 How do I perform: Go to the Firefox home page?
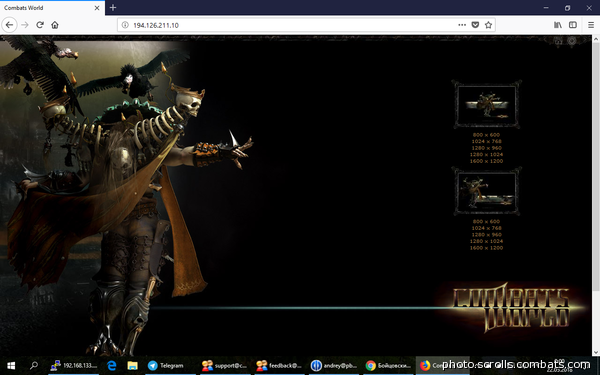click(55, 25)
